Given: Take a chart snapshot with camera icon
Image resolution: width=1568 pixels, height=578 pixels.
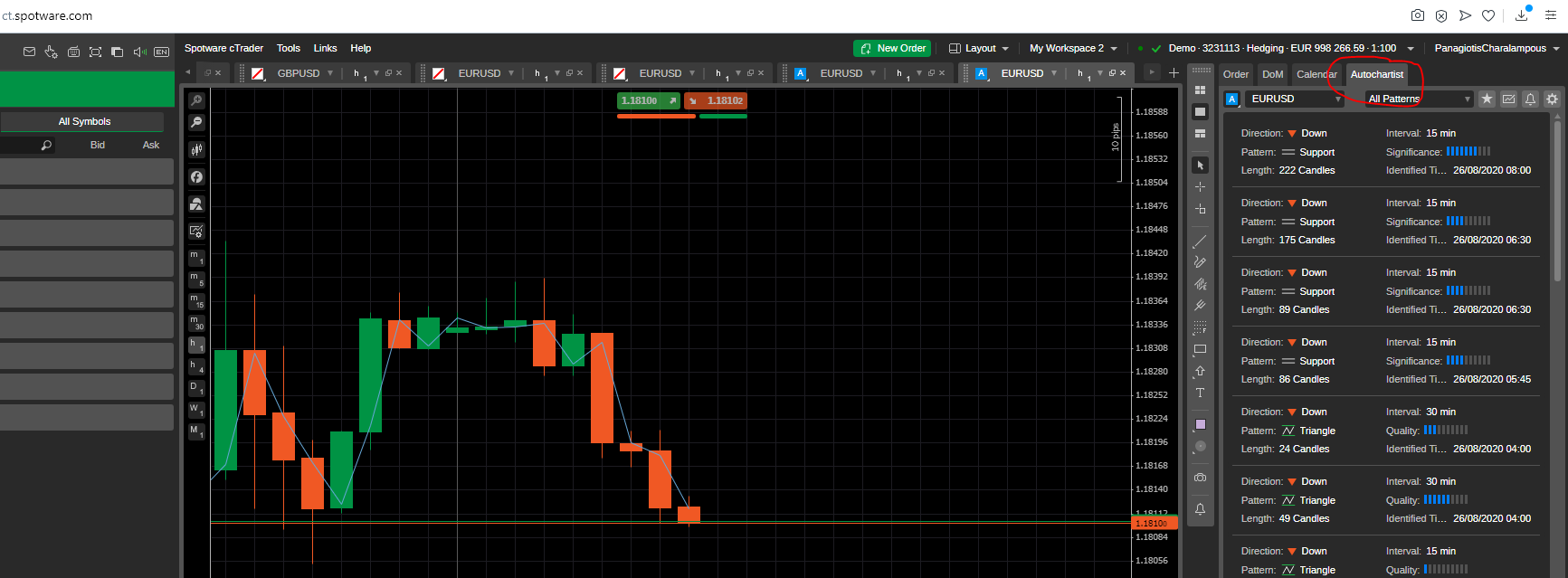Looking at the screenshot, I should click(1200, 478).
